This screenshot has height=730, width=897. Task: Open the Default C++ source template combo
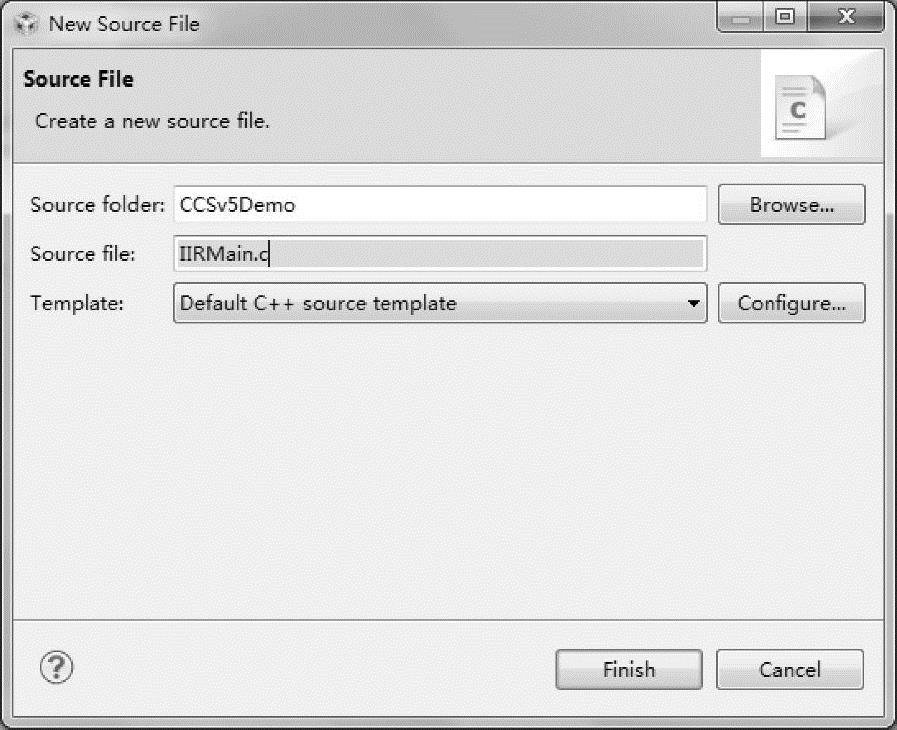pos(430,304)
